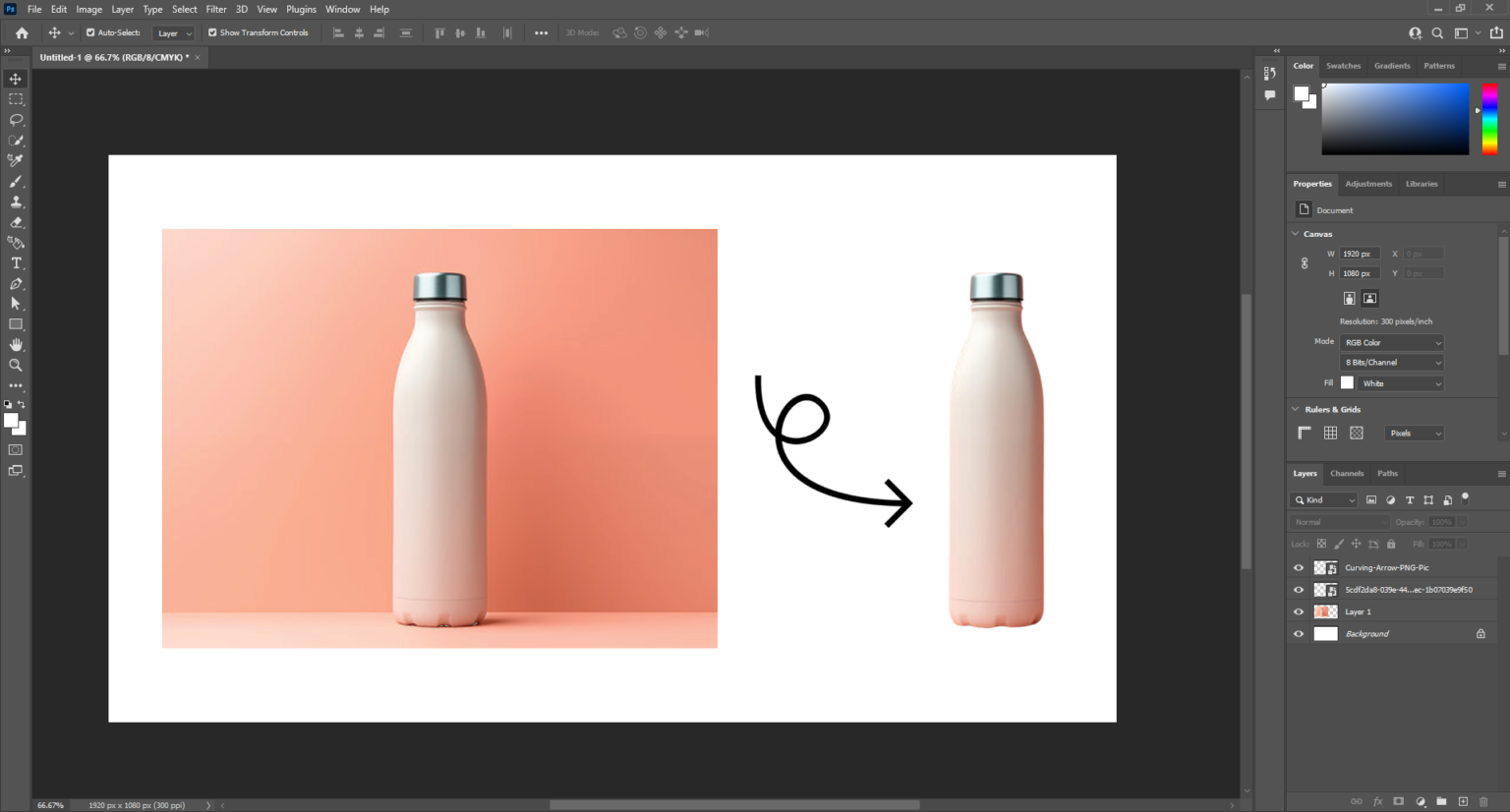Viewport: 1510px width, 812px height.
Task: Open the RGB Color mode dropdown
Action: [x=1391, y=342]
